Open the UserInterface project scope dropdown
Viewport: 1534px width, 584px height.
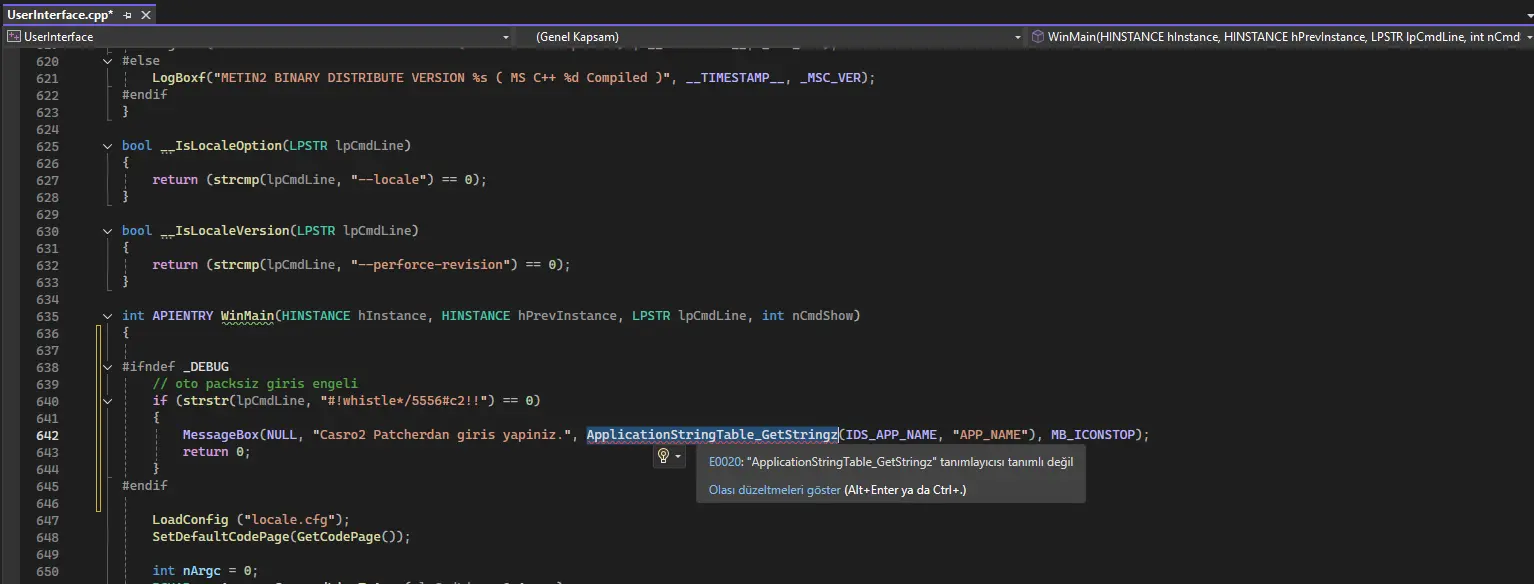(x=505, y=37)
